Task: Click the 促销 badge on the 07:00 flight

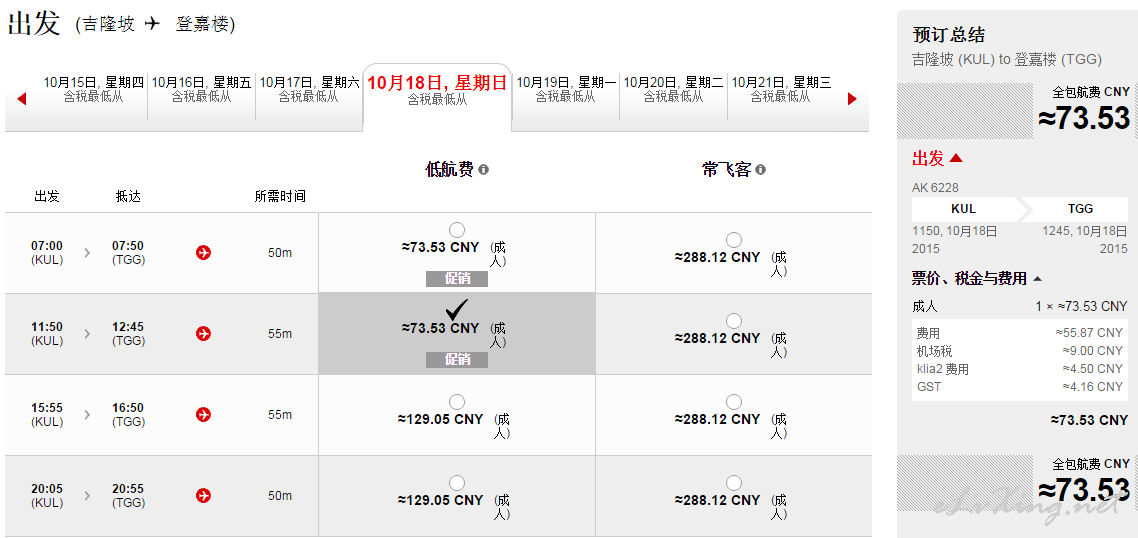Action: tap(457, 279)
